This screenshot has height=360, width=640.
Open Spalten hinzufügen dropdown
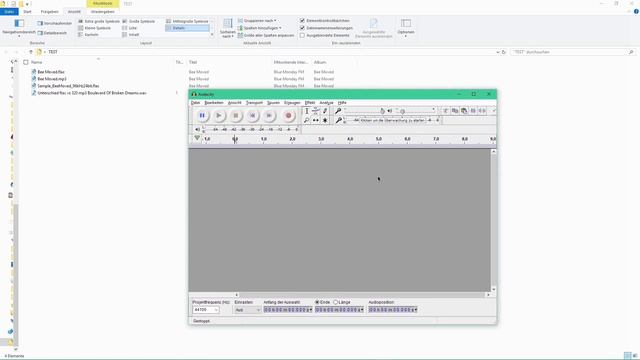[x=260, y=28]
